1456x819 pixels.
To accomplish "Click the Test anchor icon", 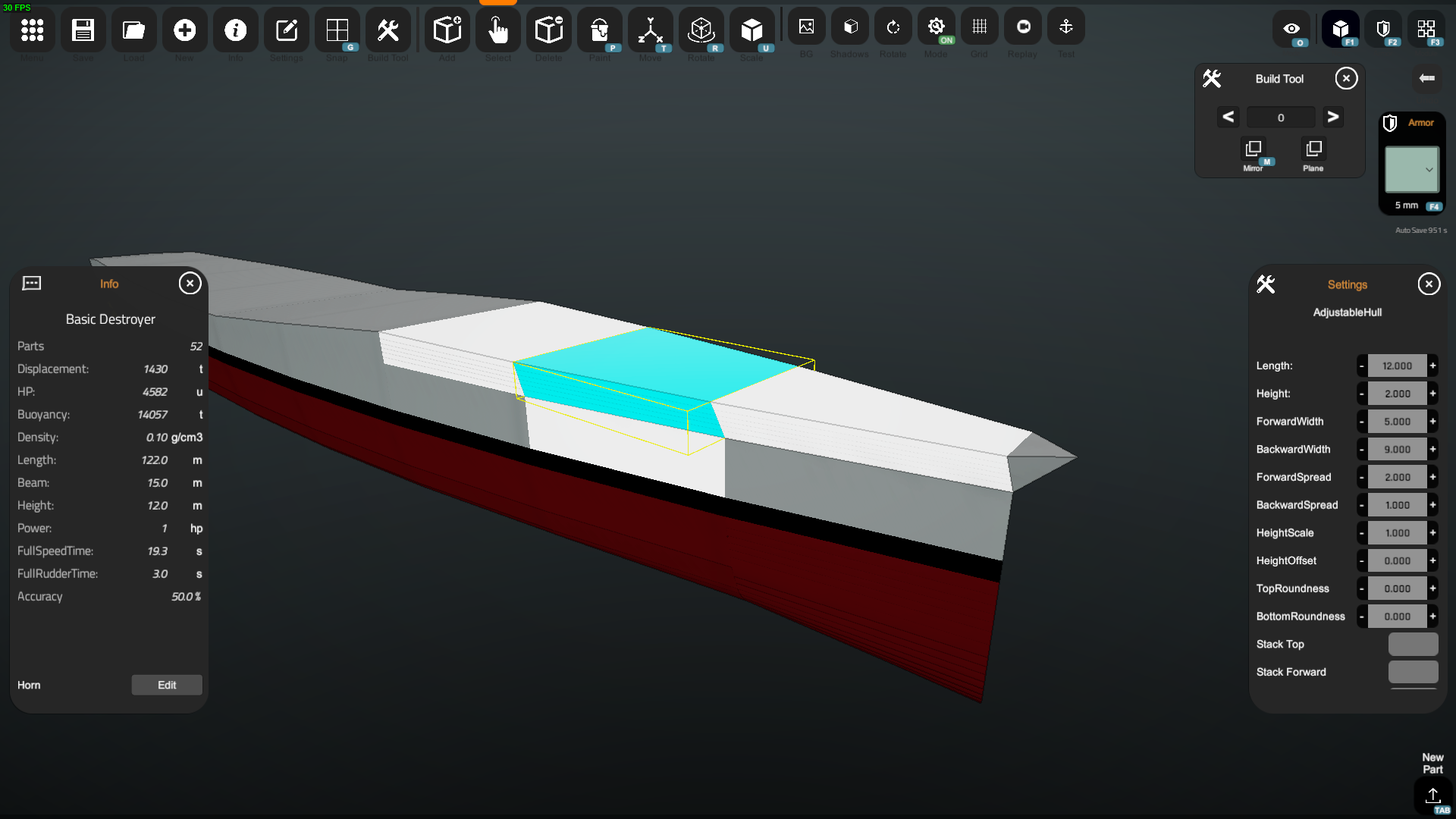I will [1065, 27].
